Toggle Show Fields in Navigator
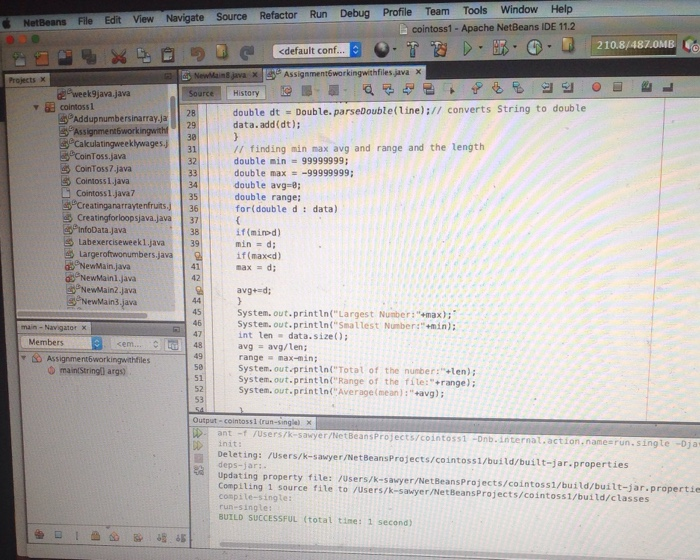Screen dimensions: 700x560 pyautogui.click(x=58, y=535)
